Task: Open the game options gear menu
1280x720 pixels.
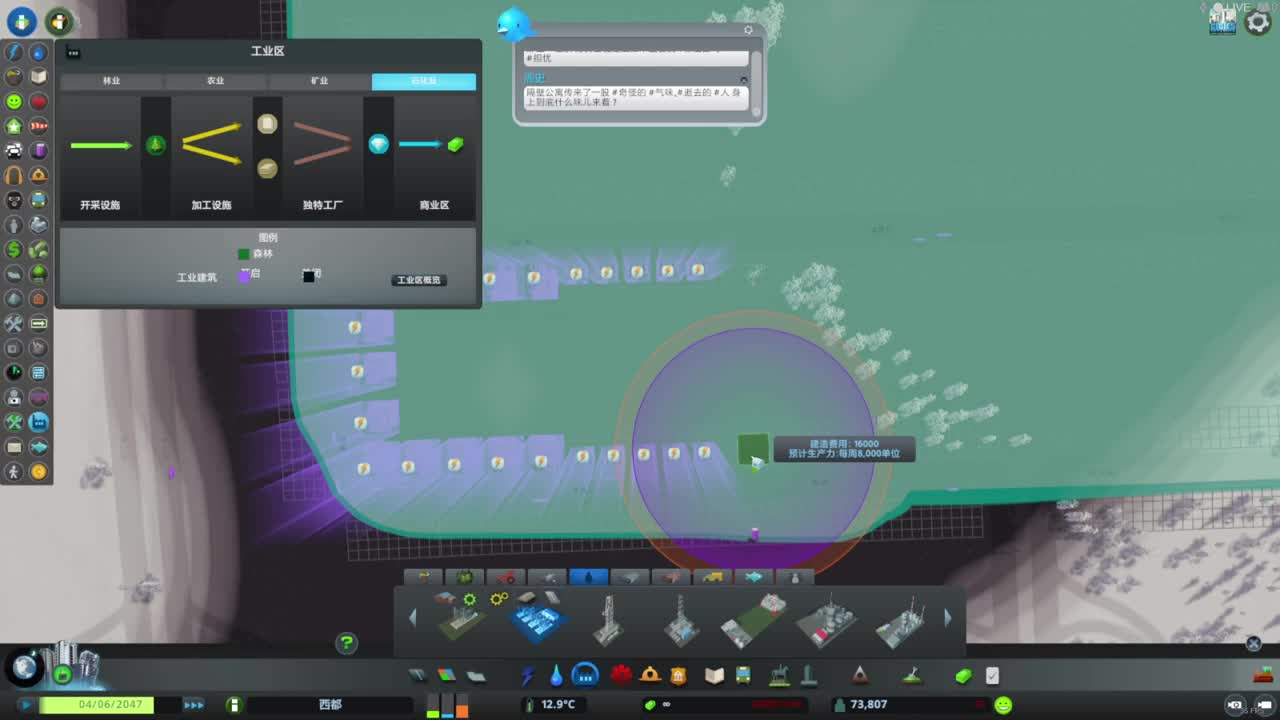Action: click(1258, 22)
